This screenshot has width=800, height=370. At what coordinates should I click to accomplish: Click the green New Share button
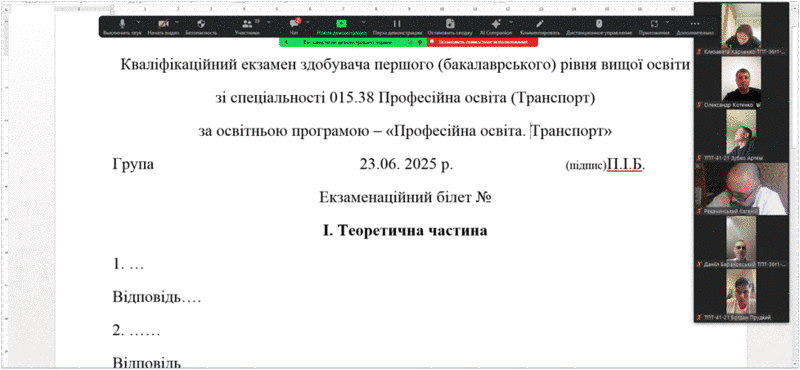[x=342, y=27]
